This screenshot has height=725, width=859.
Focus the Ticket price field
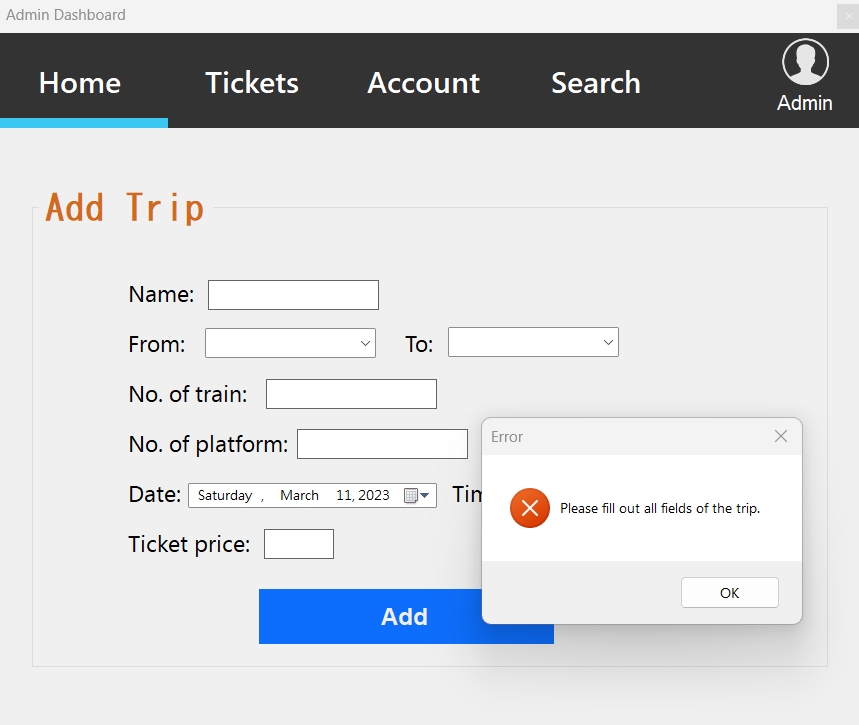click(x=299, y=544)
